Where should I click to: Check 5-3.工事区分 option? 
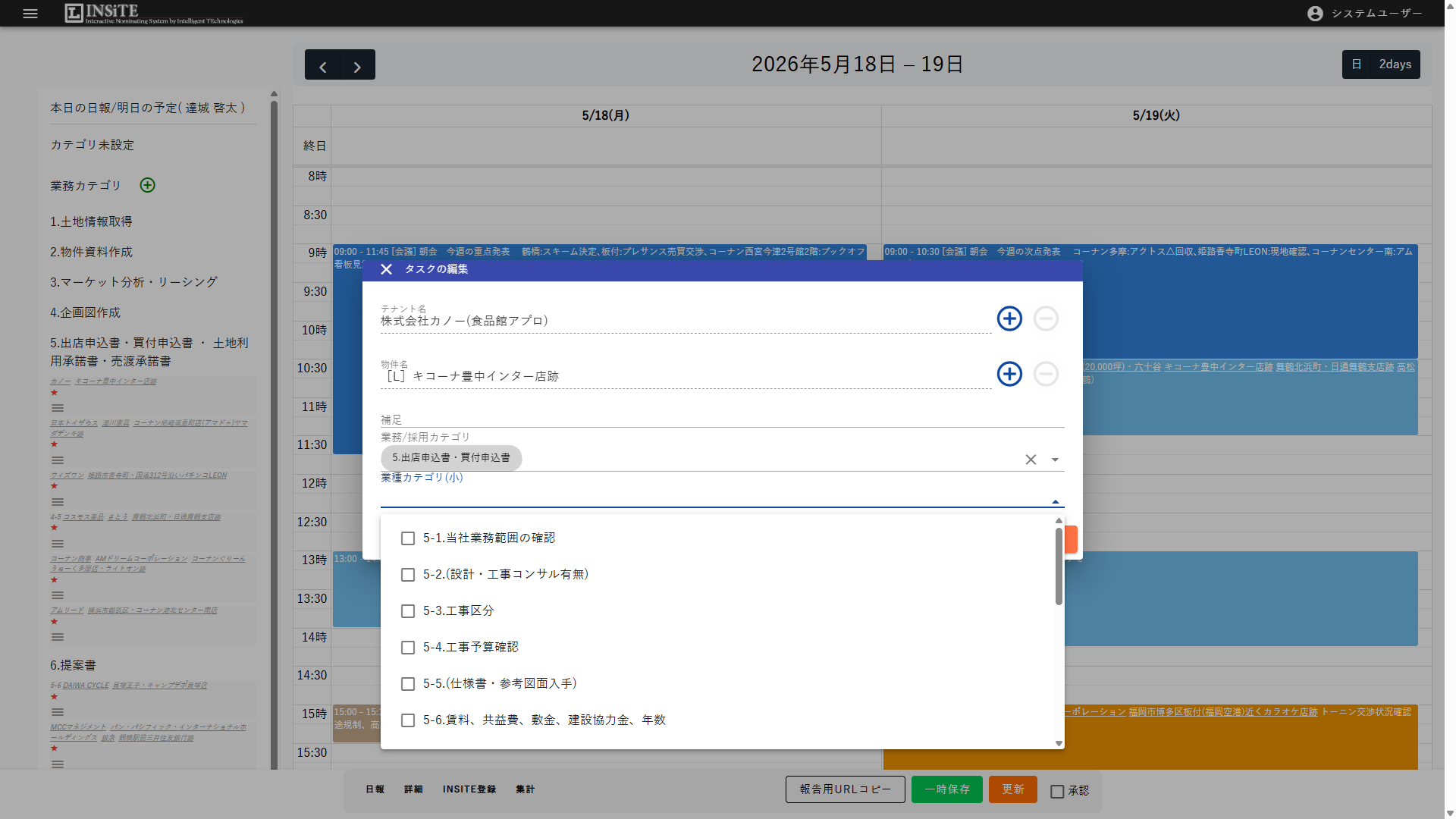pos(408,611)
